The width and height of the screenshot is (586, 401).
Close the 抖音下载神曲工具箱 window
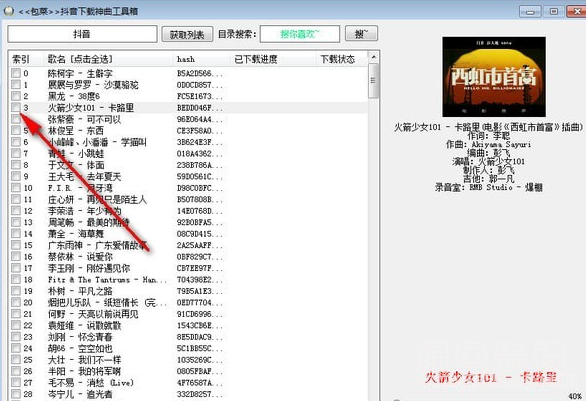[x=576, y=12]
